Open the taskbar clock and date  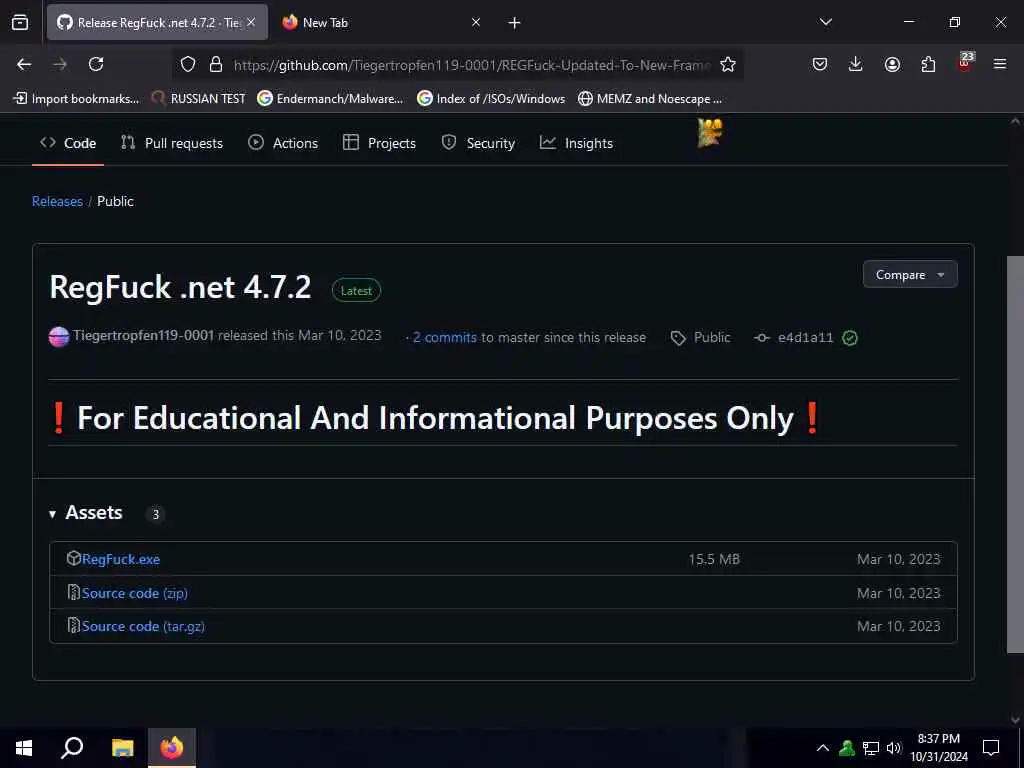tap(938, 748)
